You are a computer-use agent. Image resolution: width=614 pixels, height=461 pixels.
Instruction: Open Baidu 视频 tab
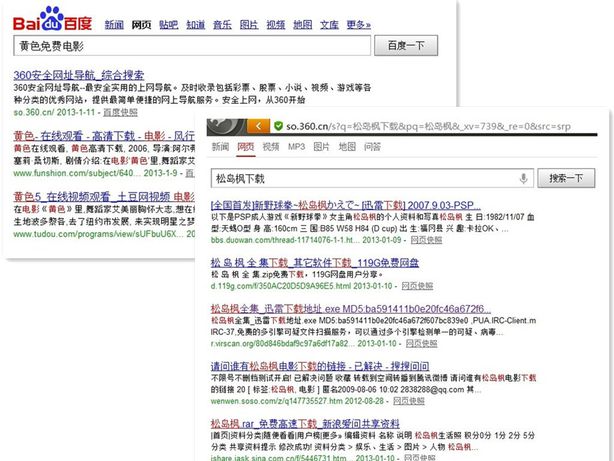[276, 25]
